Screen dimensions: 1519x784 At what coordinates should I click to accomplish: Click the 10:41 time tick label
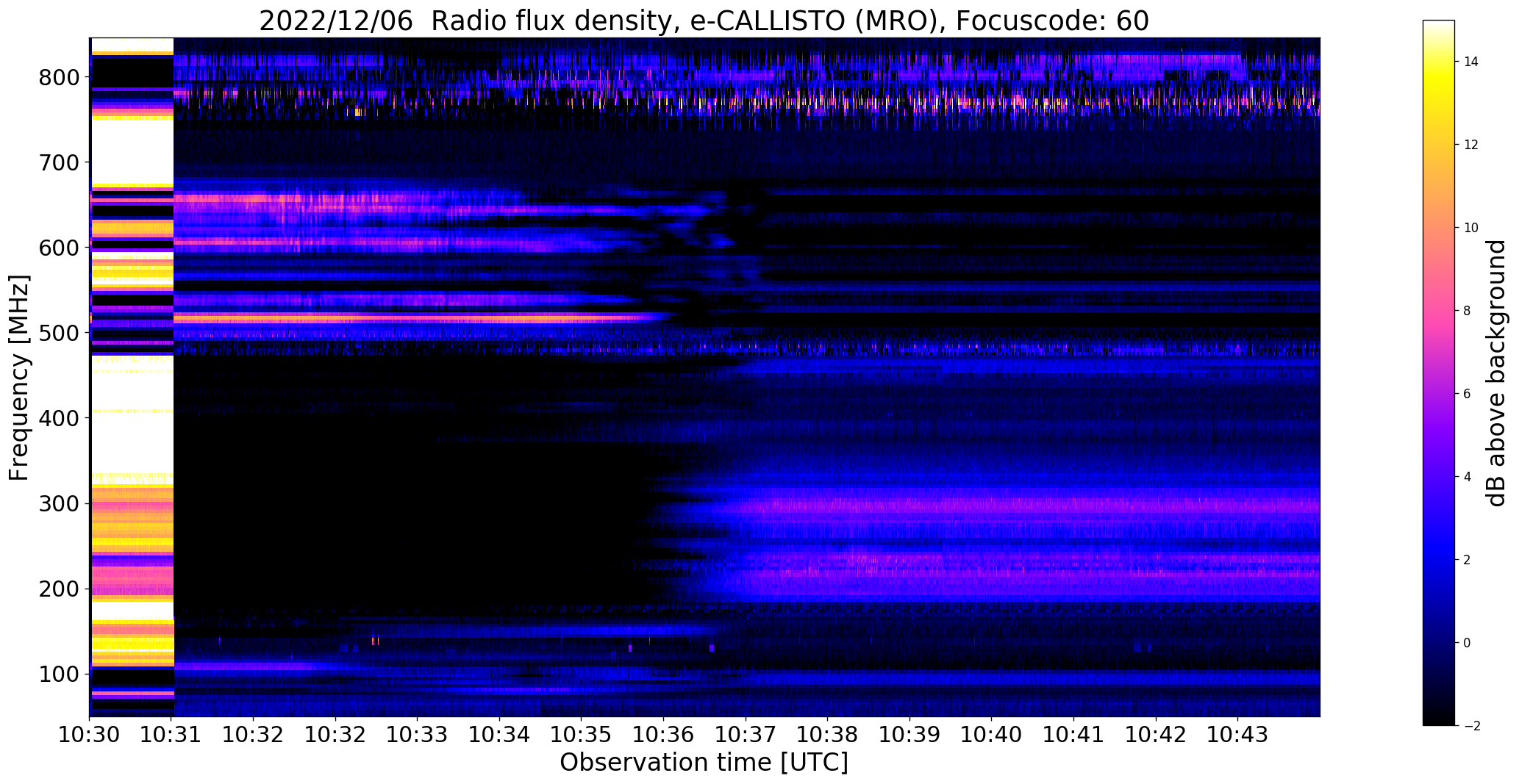click(1074, 734)
